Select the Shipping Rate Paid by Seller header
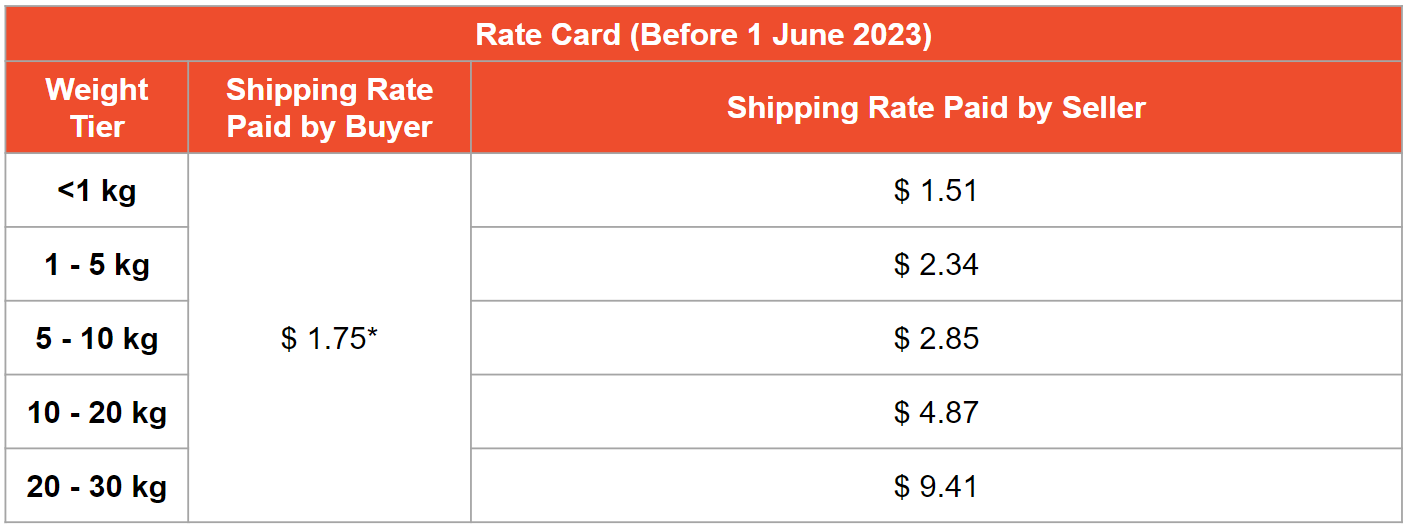This screenshot has width=1408, height=527. click(x=936, y=108)
